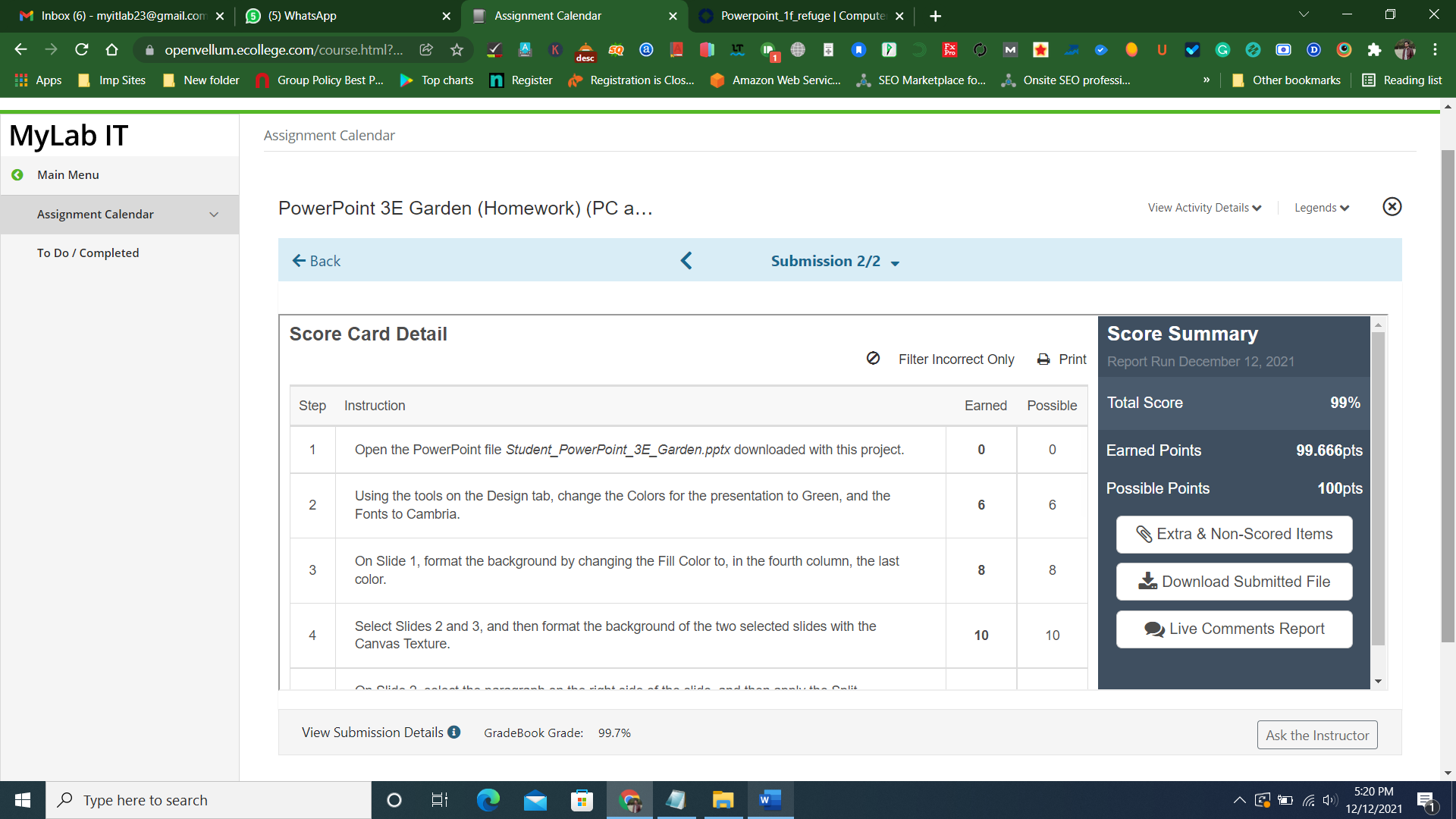This screenshot has height=819, width=1456.
Task: Open the Mail app on the taskbar
Action: coord(535,800)
